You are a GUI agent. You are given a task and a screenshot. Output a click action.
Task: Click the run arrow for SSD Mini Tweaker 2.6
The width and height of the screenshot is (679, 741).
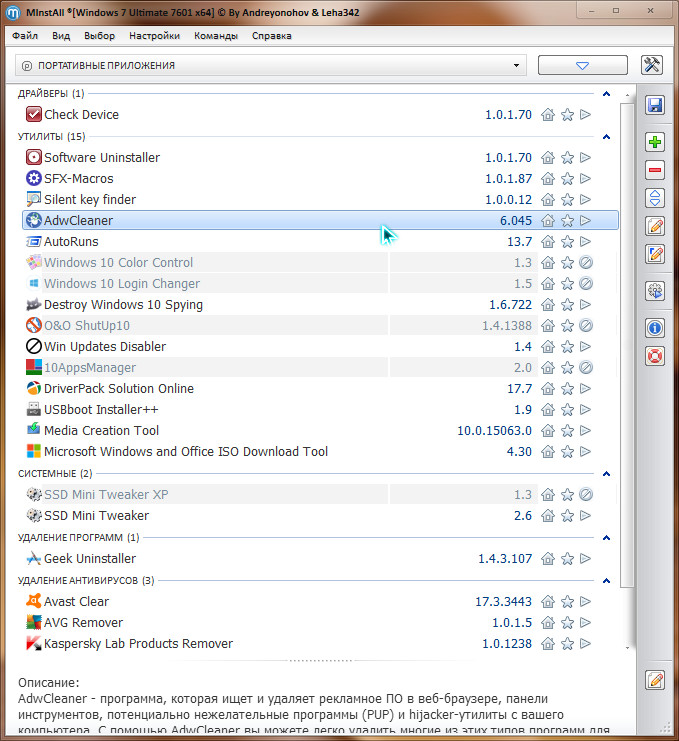(x=585, y=516)
